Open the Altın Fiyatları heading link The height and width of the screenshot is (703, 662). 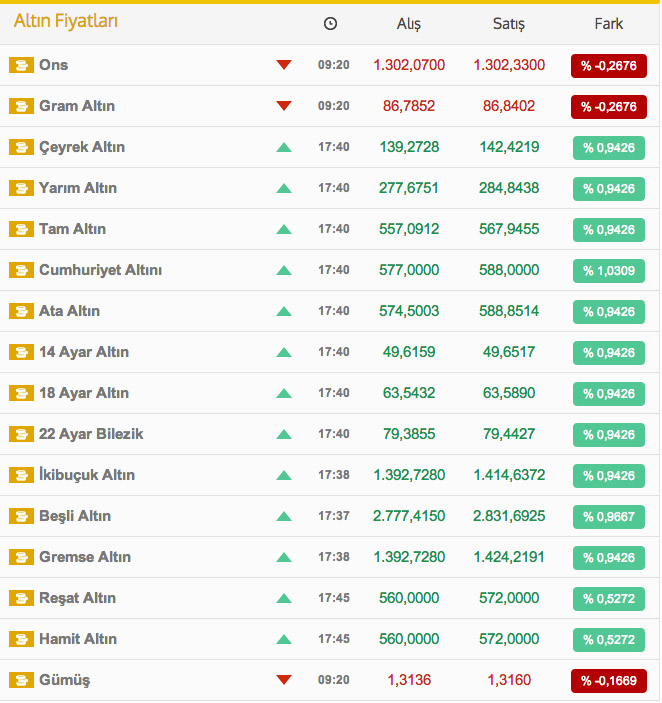(66, 21)
